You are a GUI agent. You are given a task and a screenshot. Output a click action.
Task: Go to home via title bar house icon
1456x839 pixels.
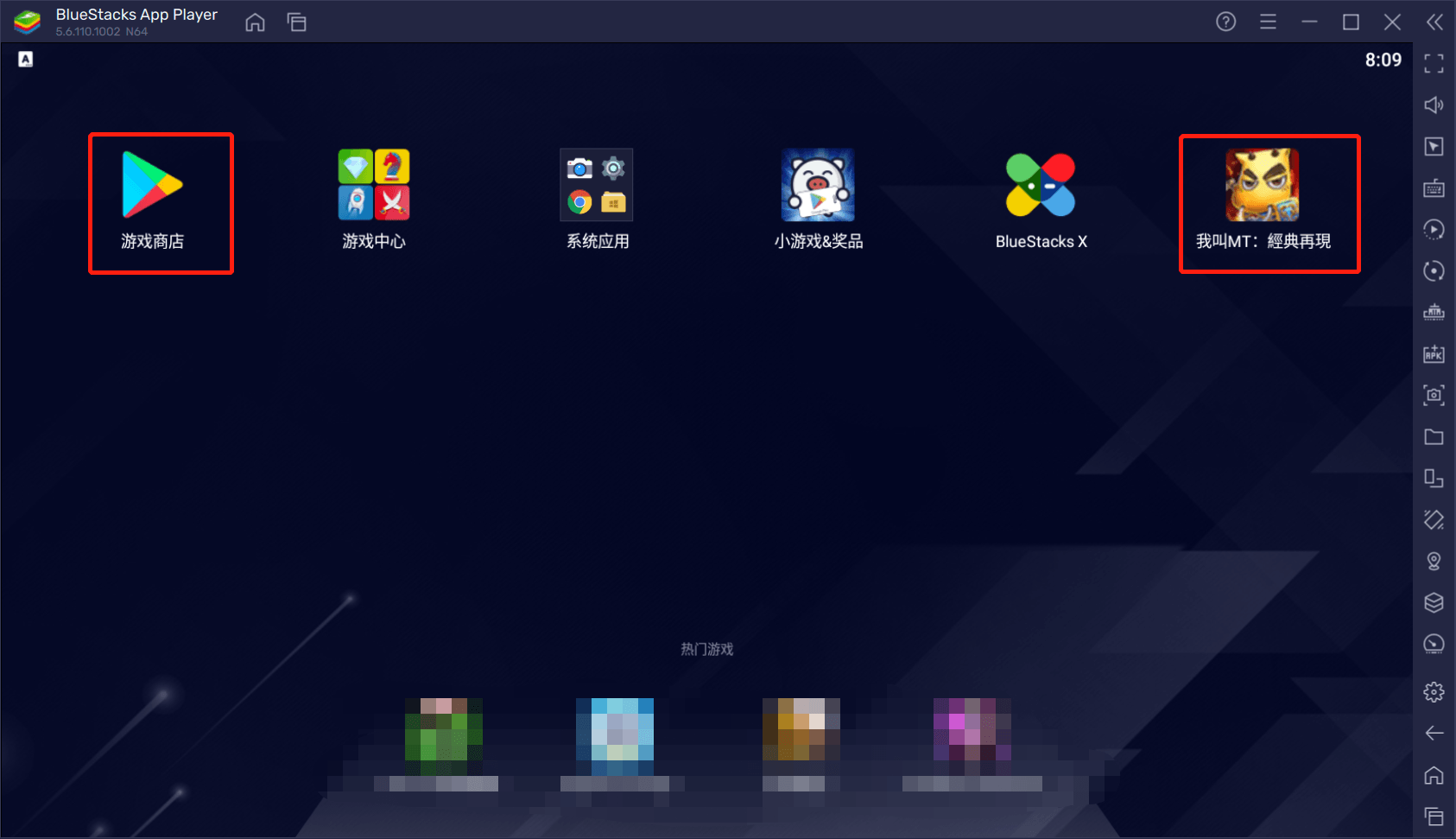[255, 22]
